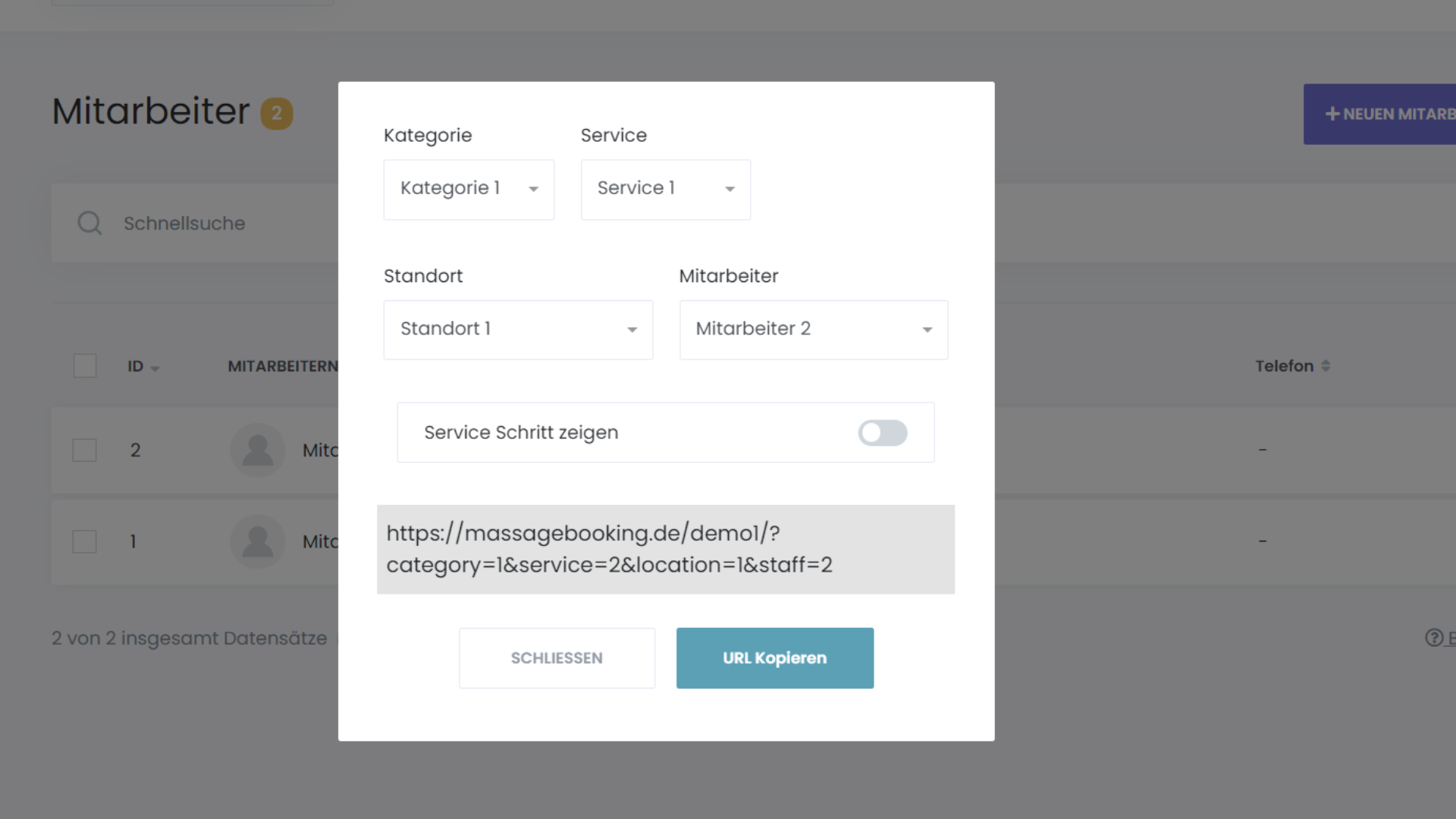Click the help question mark icon

[1434, 638]
